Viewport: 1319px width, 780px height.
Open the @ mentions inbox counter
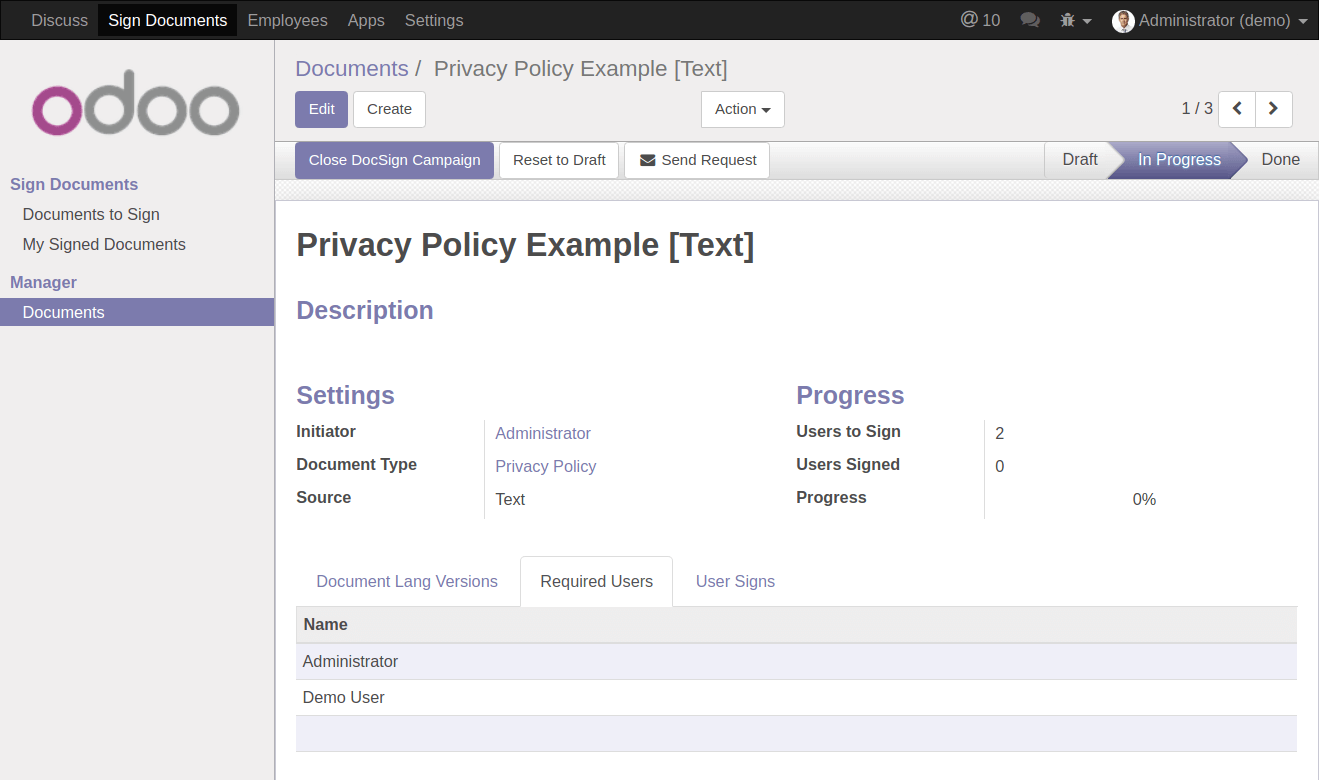coord(979,20)
